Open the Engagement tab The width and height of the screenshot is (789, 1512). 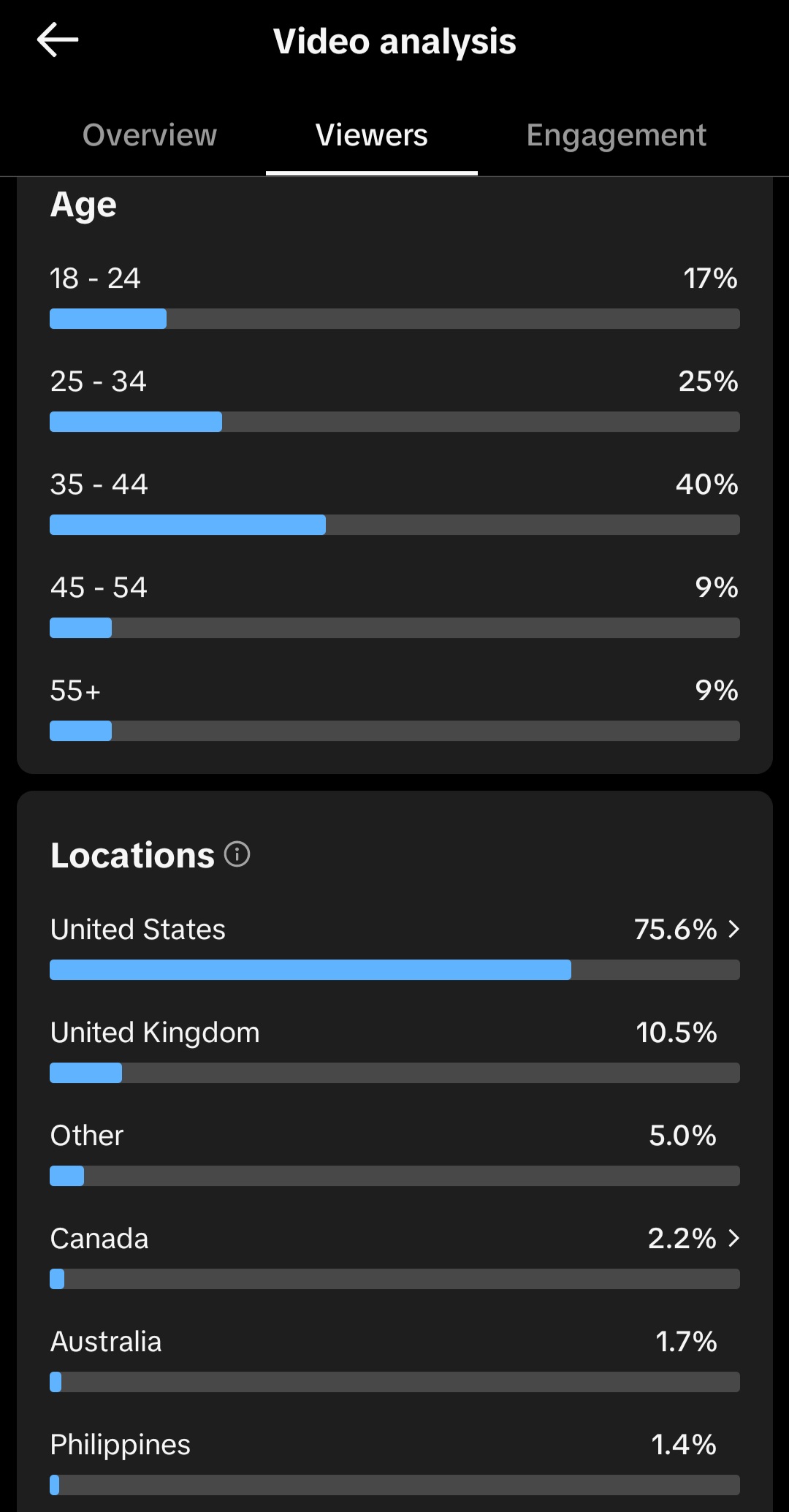[616, 135]
